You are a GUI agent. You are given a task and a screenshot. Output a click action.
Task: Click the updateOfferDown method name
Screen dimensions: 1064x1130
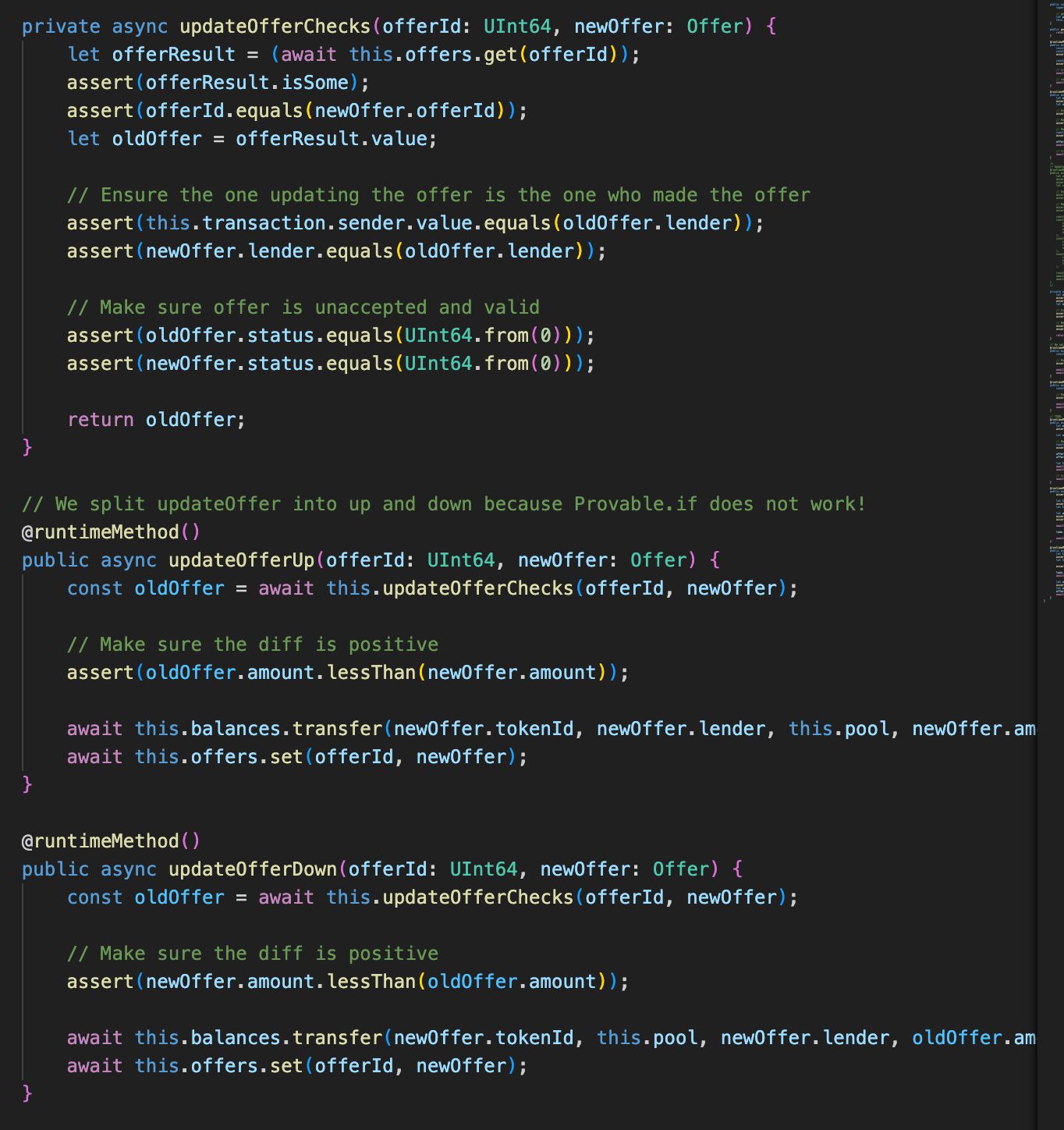[253, 869]
